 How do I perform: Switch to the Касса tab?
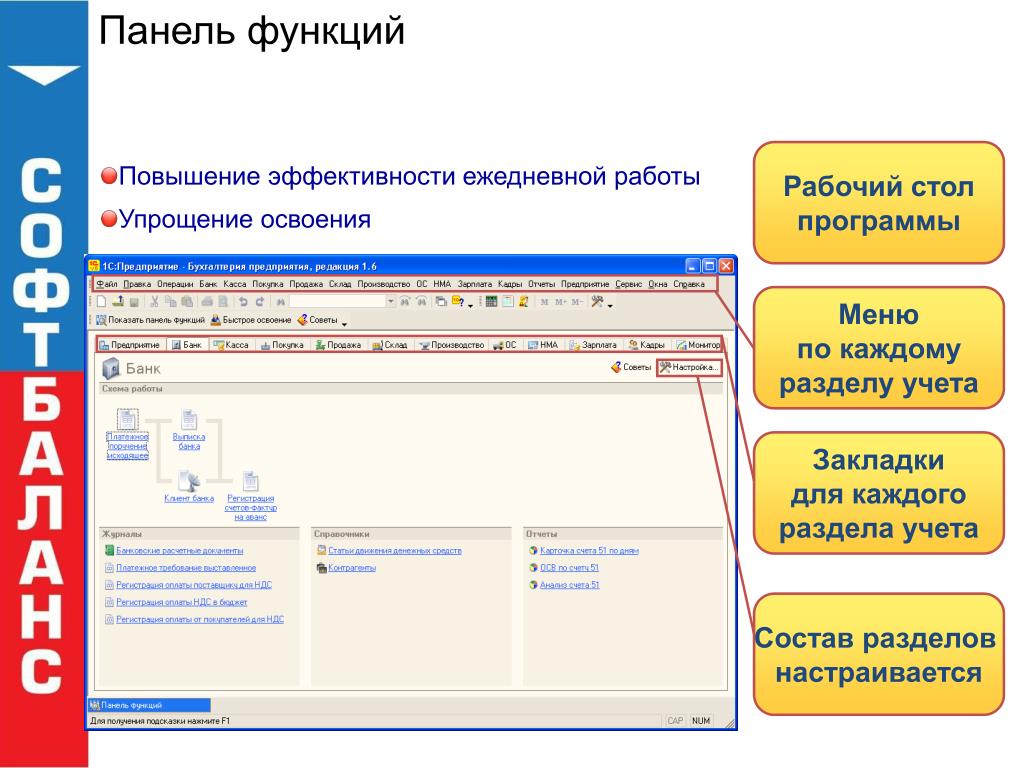coord(231,345)
